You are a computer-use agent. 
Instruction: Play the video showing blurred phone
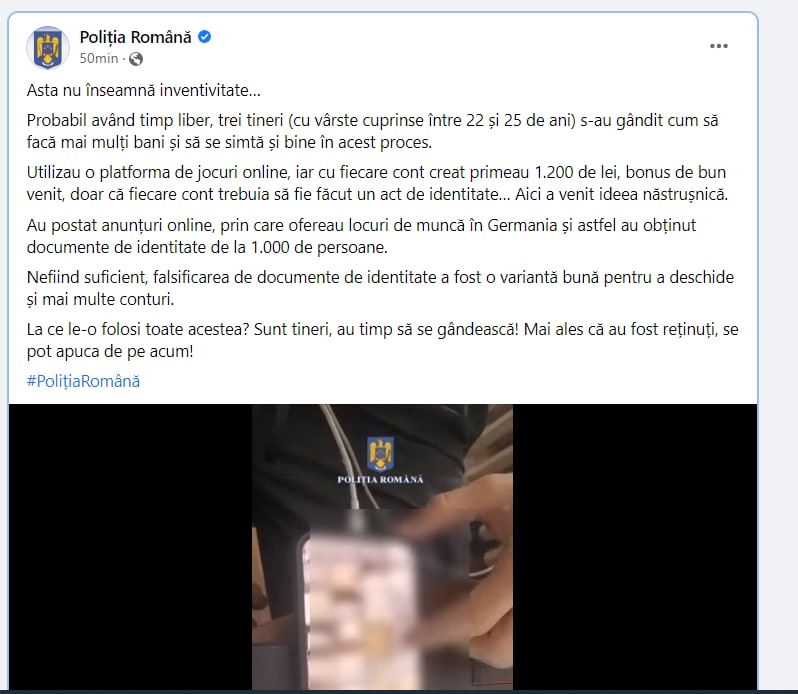382,547
